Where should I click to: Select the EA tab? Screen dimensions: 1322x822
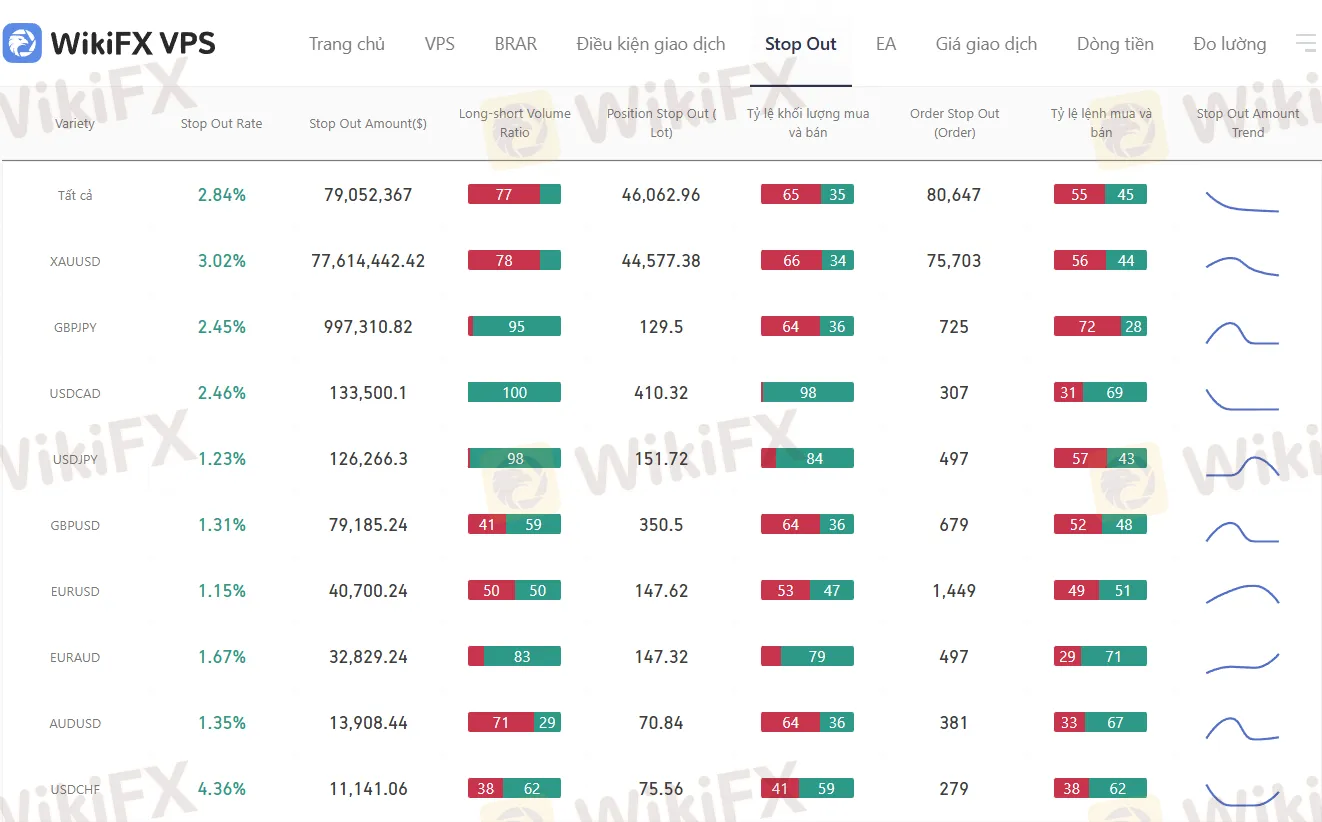coord(886,44)
